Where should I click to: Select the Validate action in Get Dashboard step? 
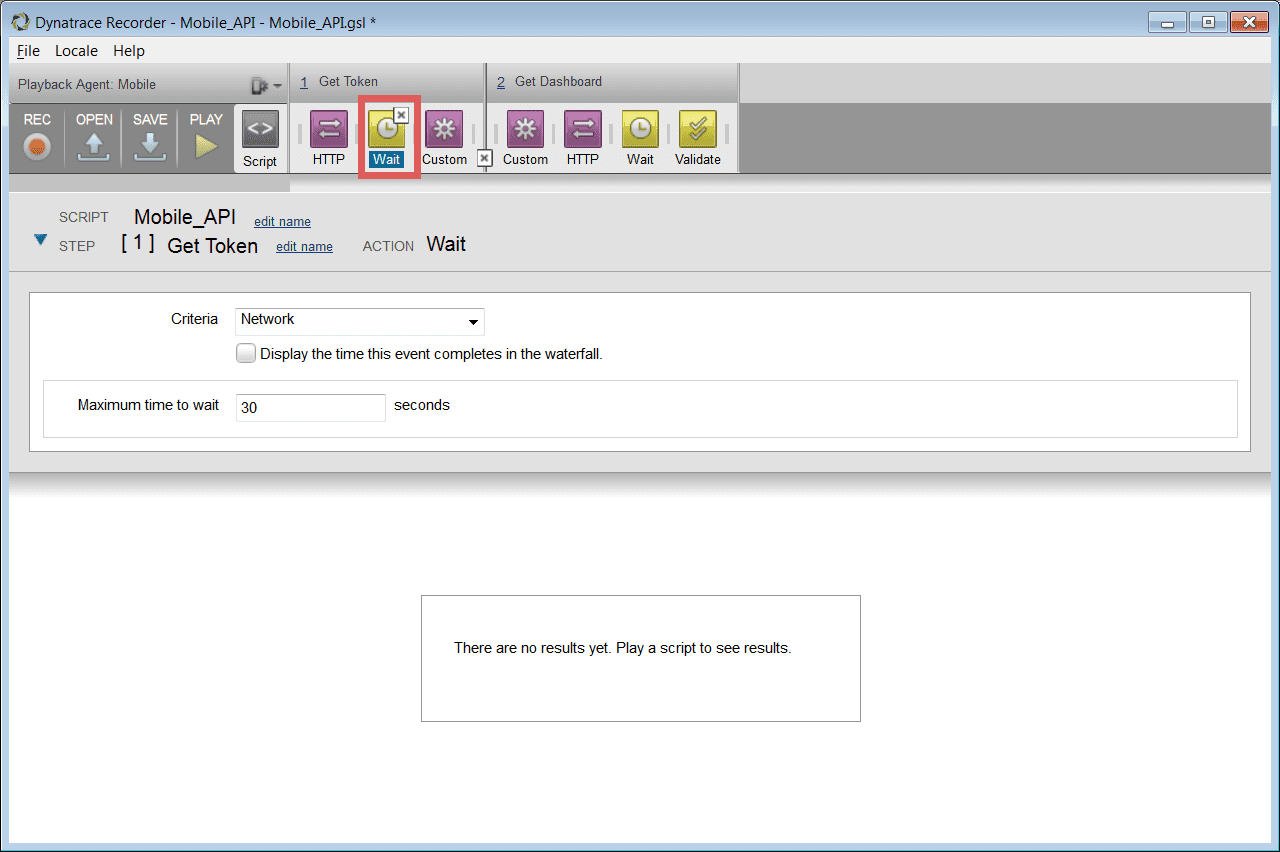(x=698, y=138)
